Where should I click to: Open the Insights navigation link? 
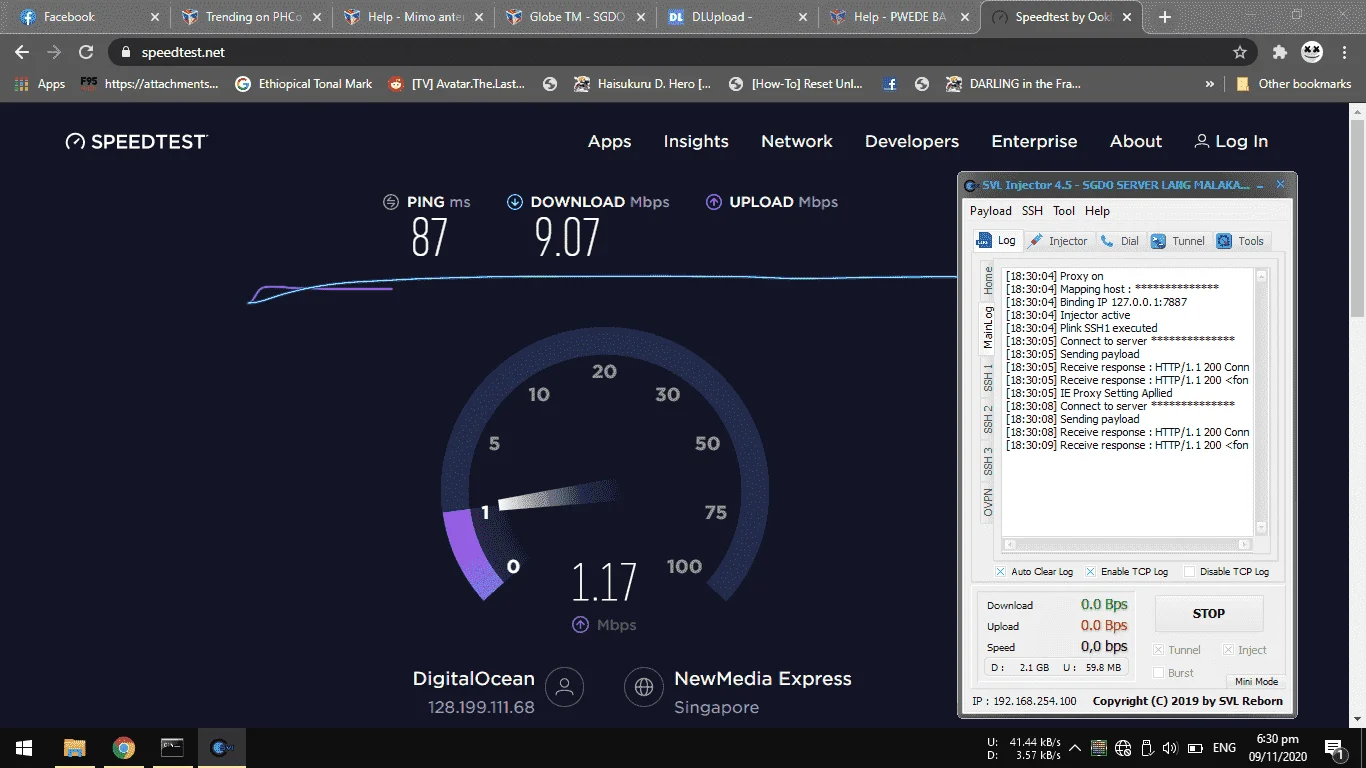(x=696, y=142)
